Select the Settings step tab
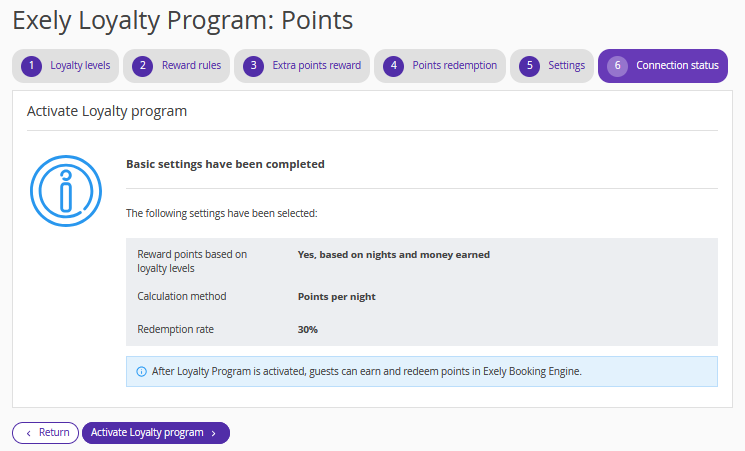The height and width of the screenshot is (451, 745). [552, 66]
